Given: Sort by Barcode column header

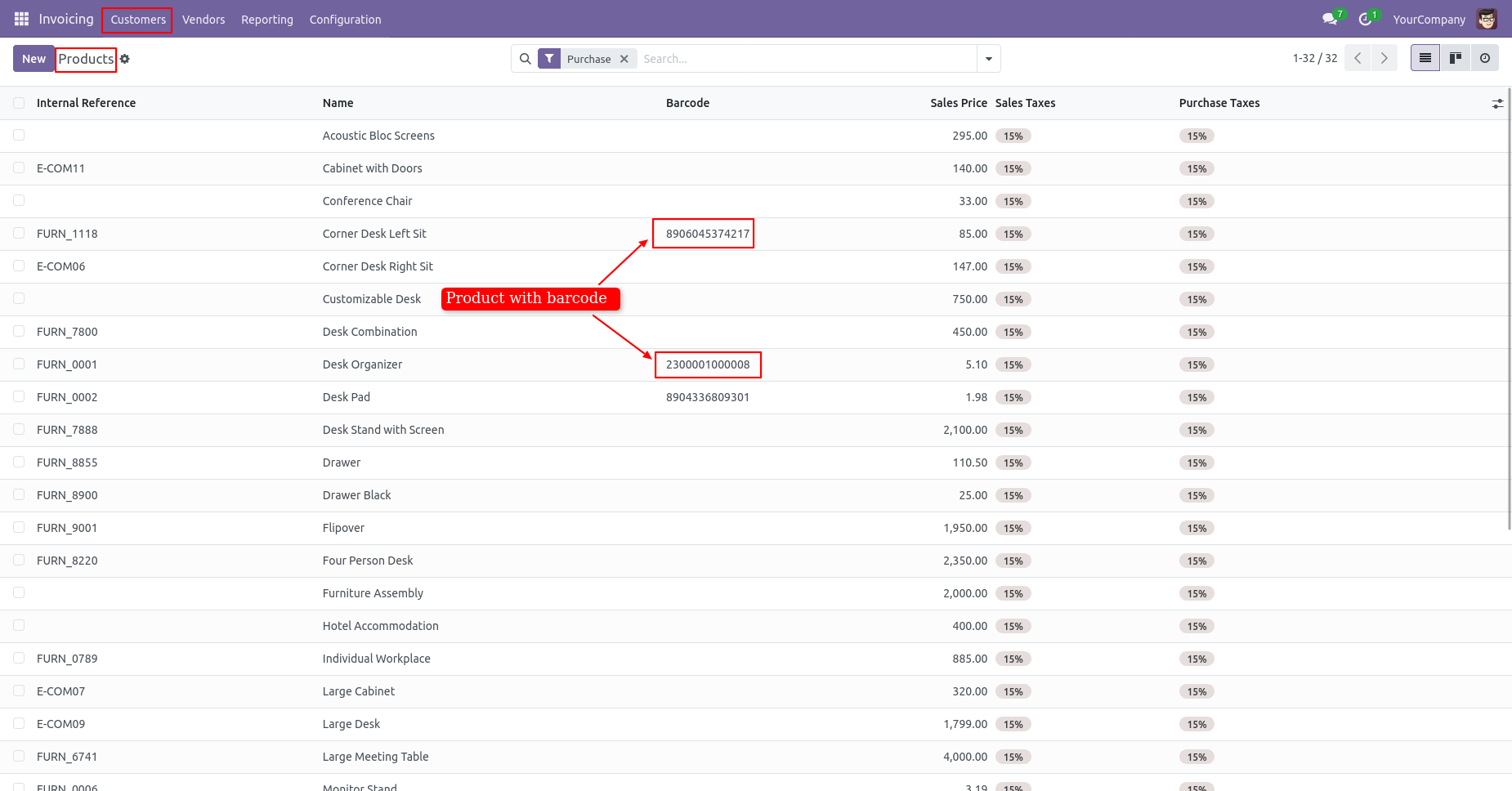Looking at the screenshot, I should point(687,103).
